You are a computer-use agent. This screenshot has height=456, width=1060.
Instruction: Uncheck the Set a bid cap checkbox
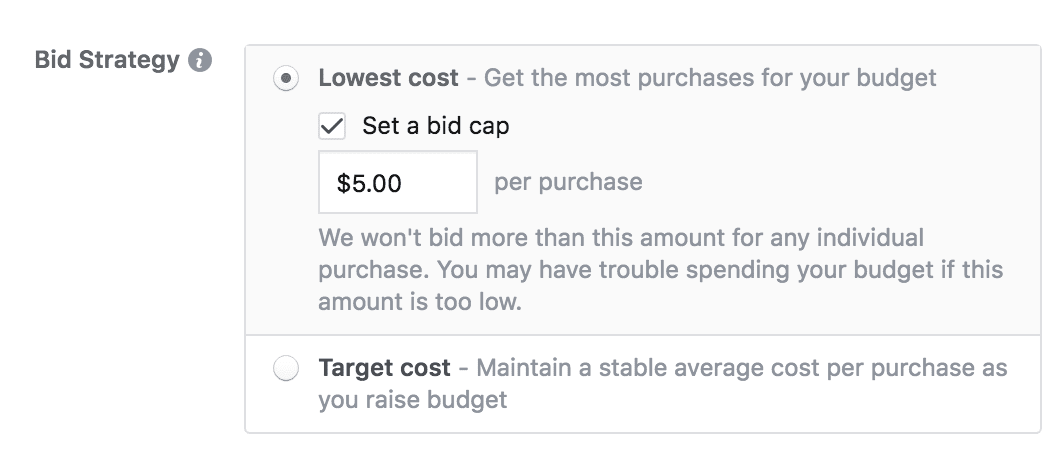[x=331, y=127]
